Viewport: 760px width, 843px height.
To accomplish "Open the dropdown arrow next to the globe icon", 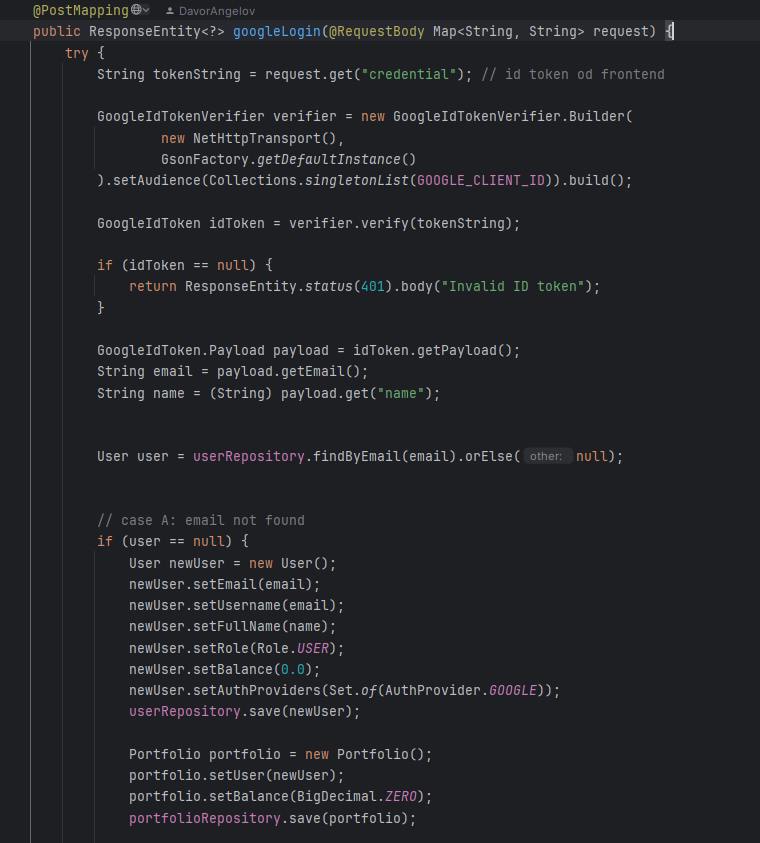I will point(147,10).
